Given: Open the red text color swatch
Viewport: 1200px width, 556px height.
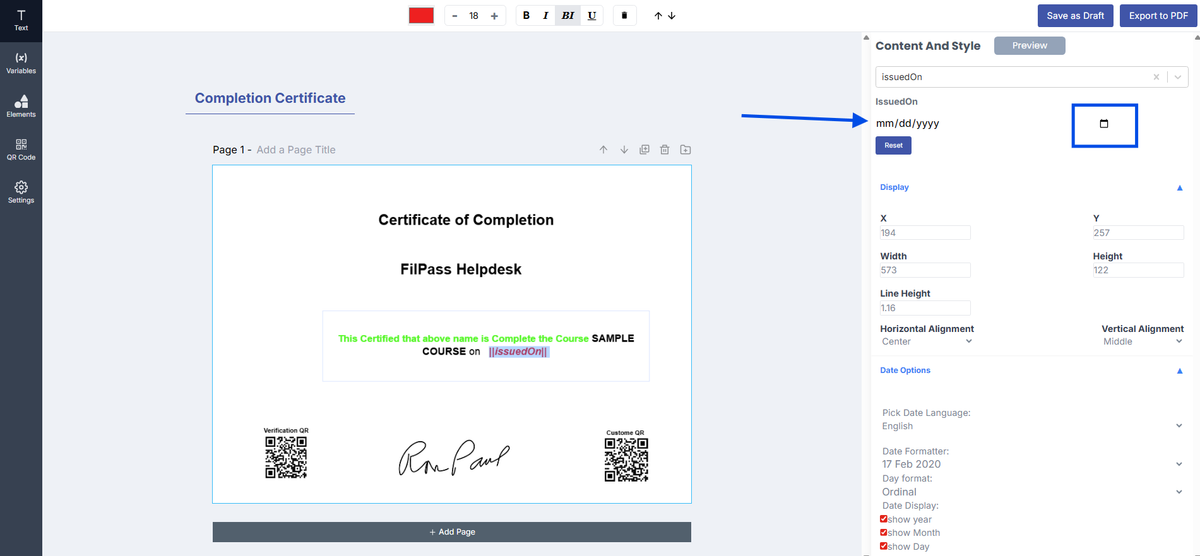Looking at the screenshot, I should pyautogui.click(x=421, y=16).
